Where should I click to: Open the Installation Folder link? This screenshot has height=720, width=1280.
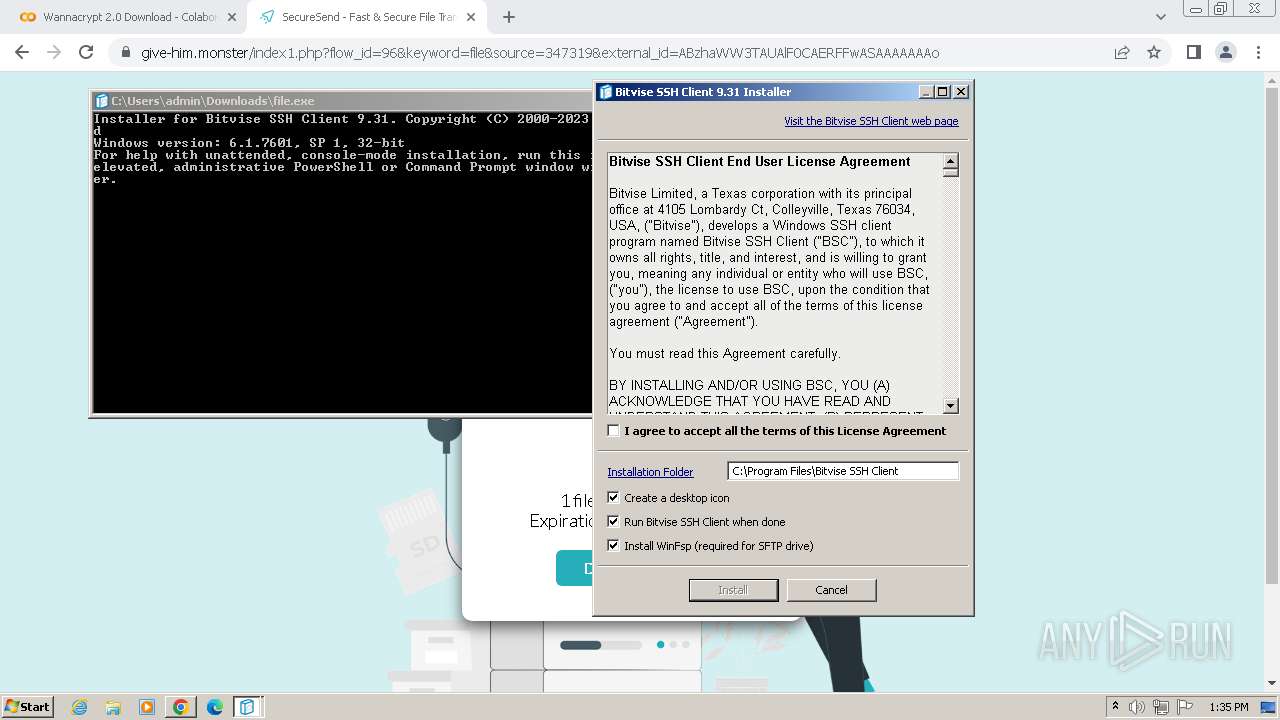[650, 472]
